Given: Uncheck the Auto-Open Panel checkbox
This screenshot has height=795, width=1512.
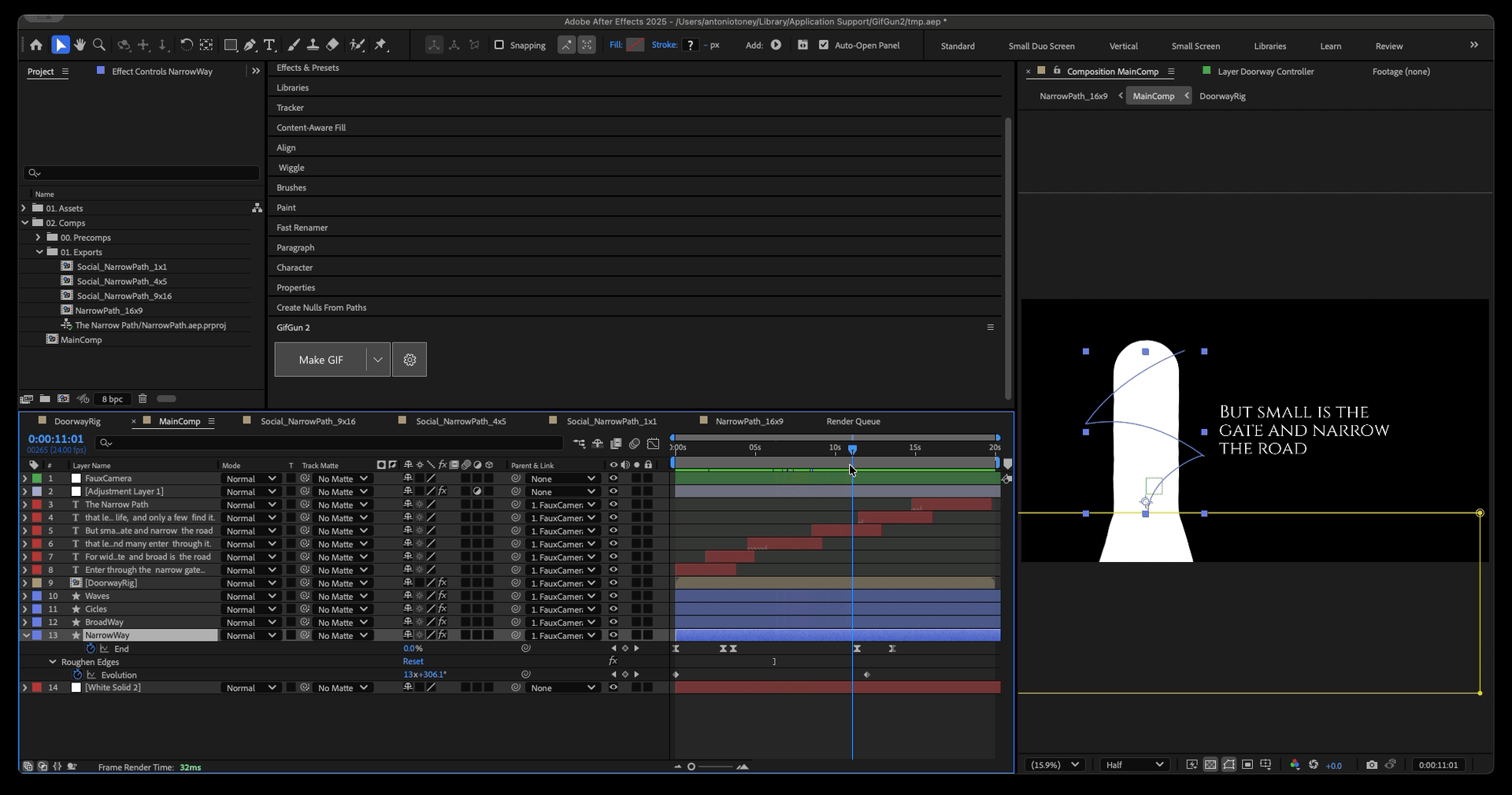Looking at the screenshot, I should point(824,45).
